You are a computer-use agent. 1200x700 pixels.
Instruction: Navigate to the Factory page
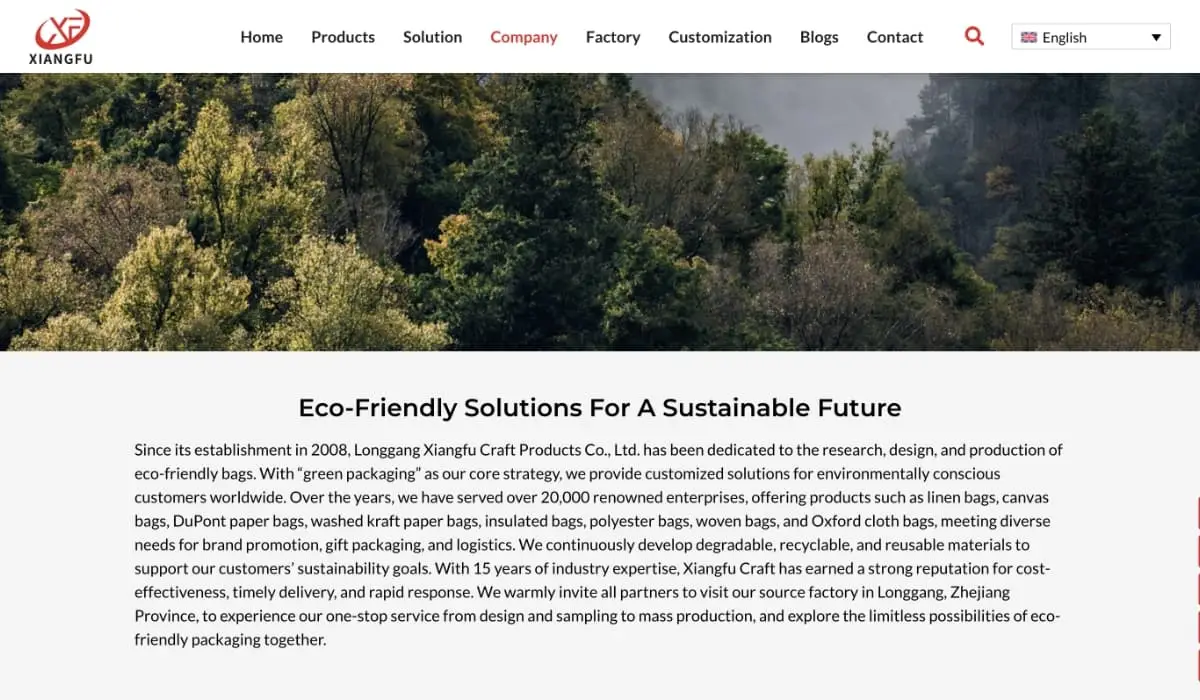point(613,37)
